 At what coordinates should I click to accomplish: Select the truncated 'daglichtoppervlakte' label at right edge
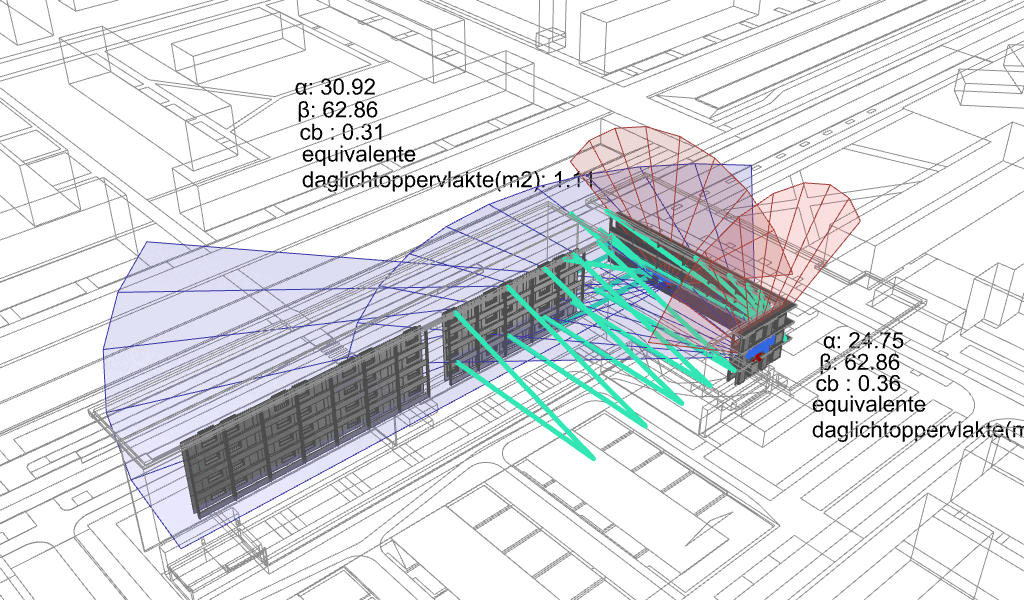[917, 429]
